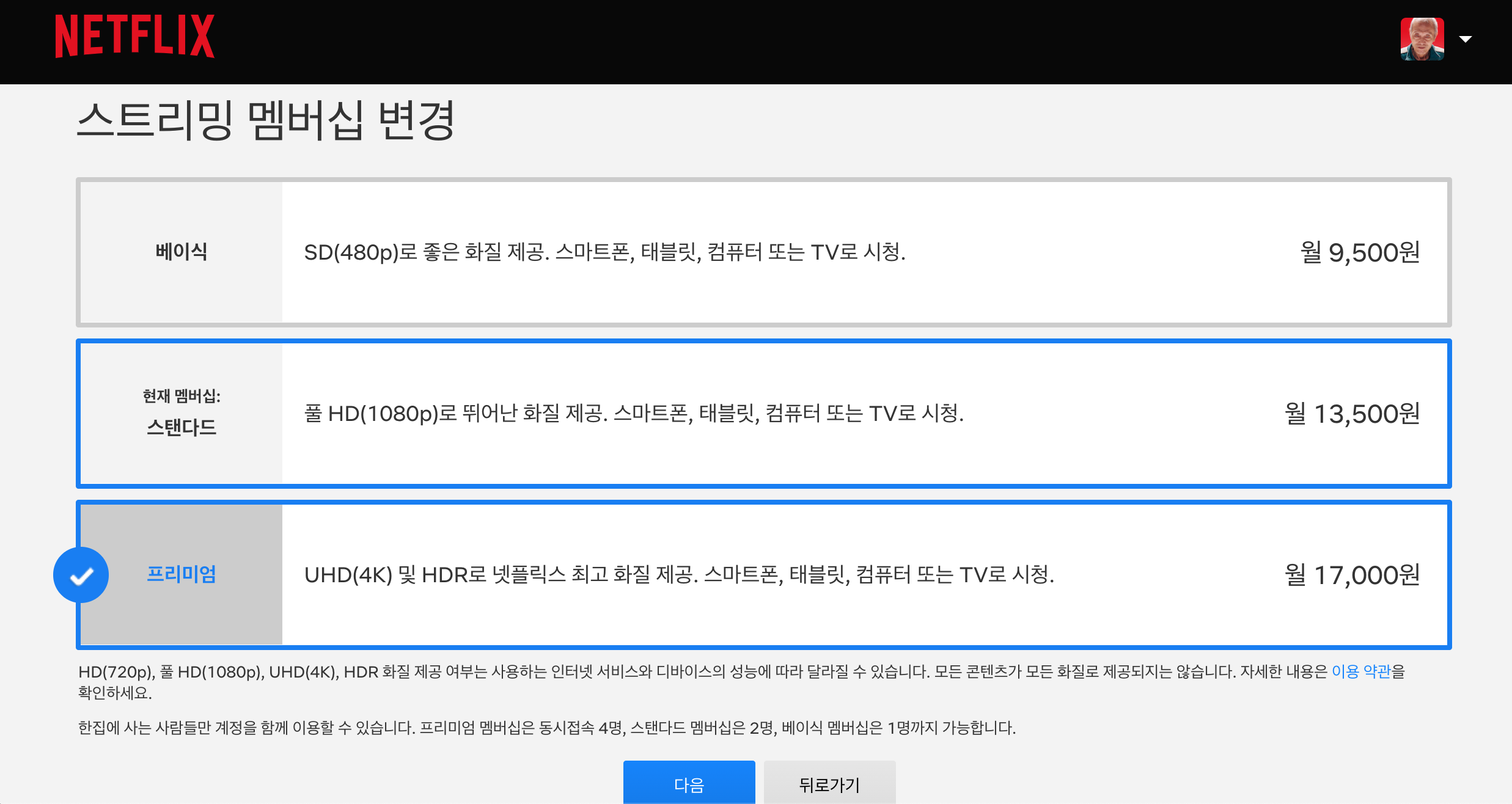Click the 뒤로가기 button

[829, 783]
